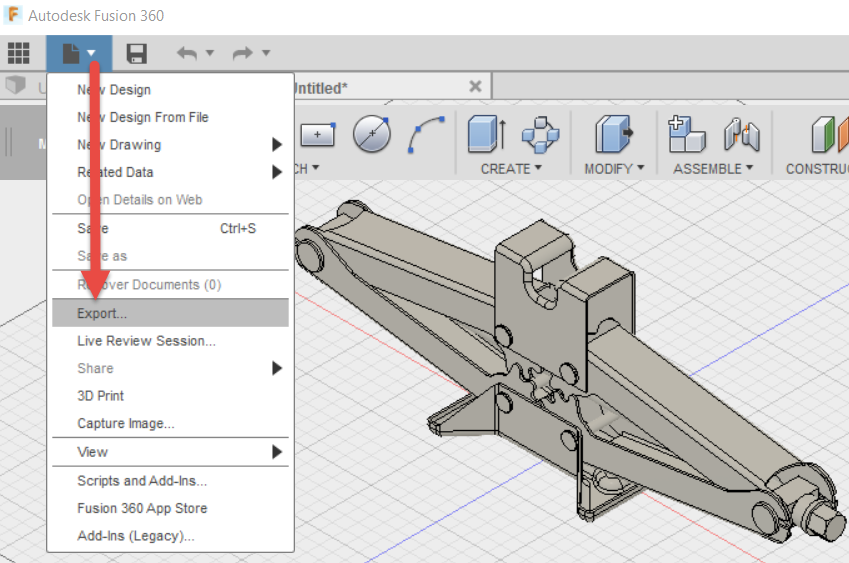Expand the MODIFY dropdown
849x563 pixels.
[614, 169]
